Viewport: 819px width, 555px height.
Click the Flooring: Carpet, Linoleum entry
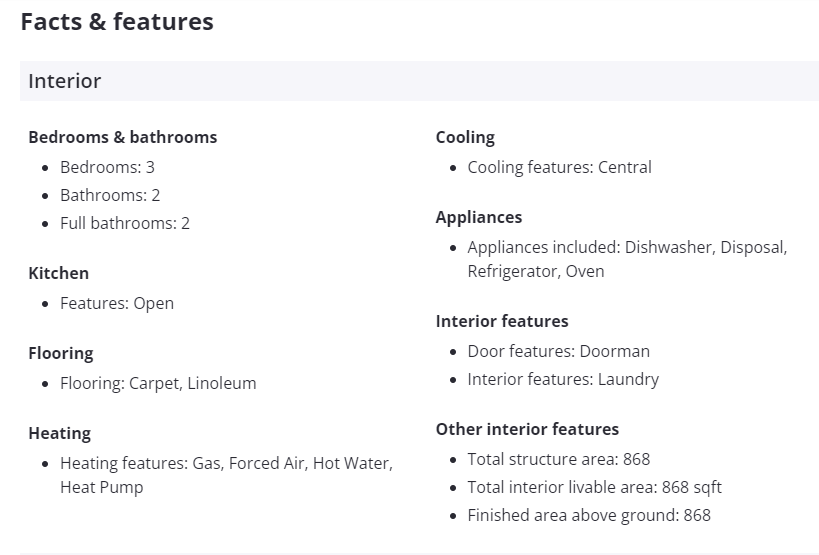[158, 383]
